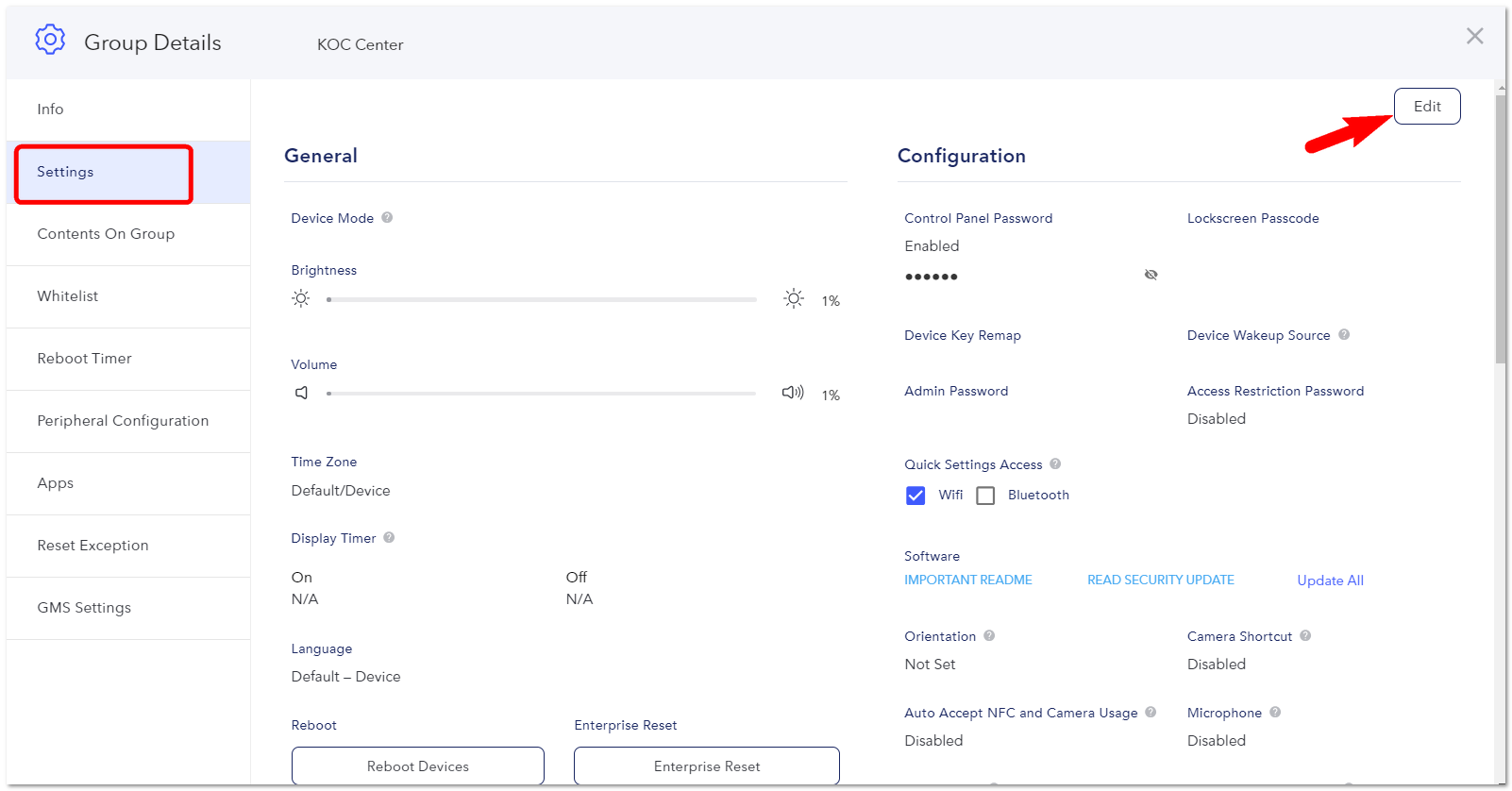This screenshot has width=1512, height=791.
Task: Click the low volume speaker icon
Action: pos(302,393)
